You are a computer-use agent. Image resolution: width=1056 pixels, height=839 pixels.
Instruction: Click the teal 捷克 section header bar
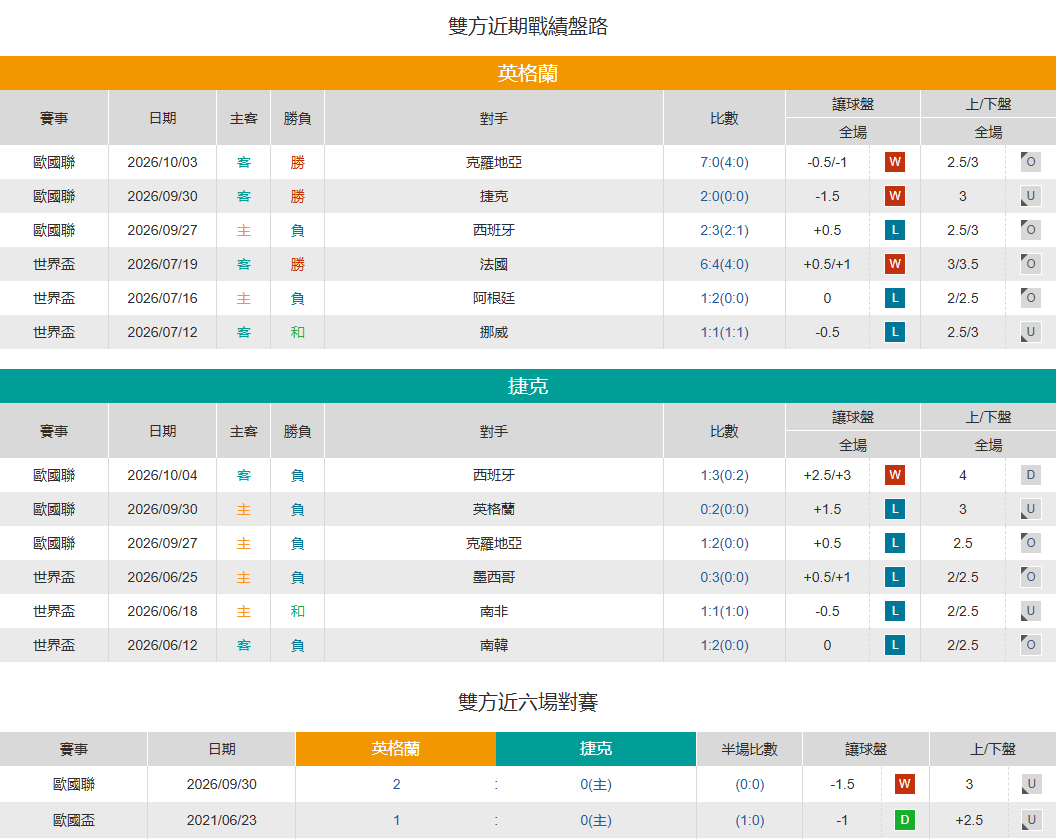(528, 386)
